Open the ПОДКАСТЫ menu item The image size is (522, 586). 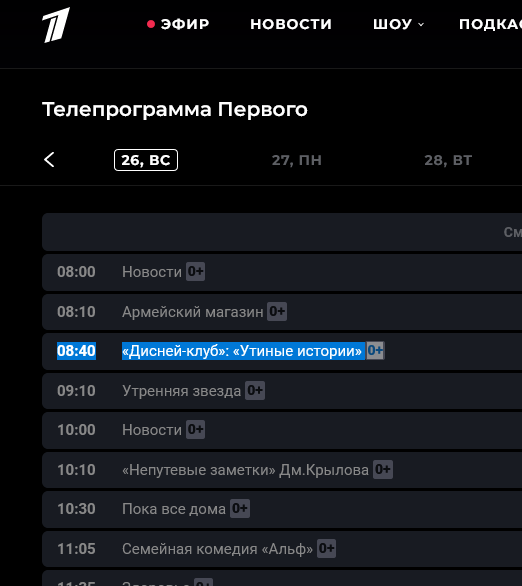point(490,24)
